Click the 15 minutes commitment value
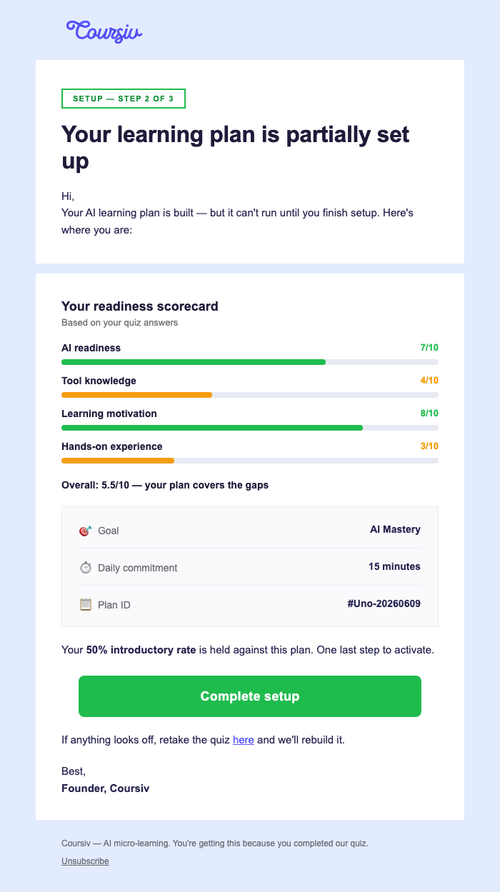 395,567
